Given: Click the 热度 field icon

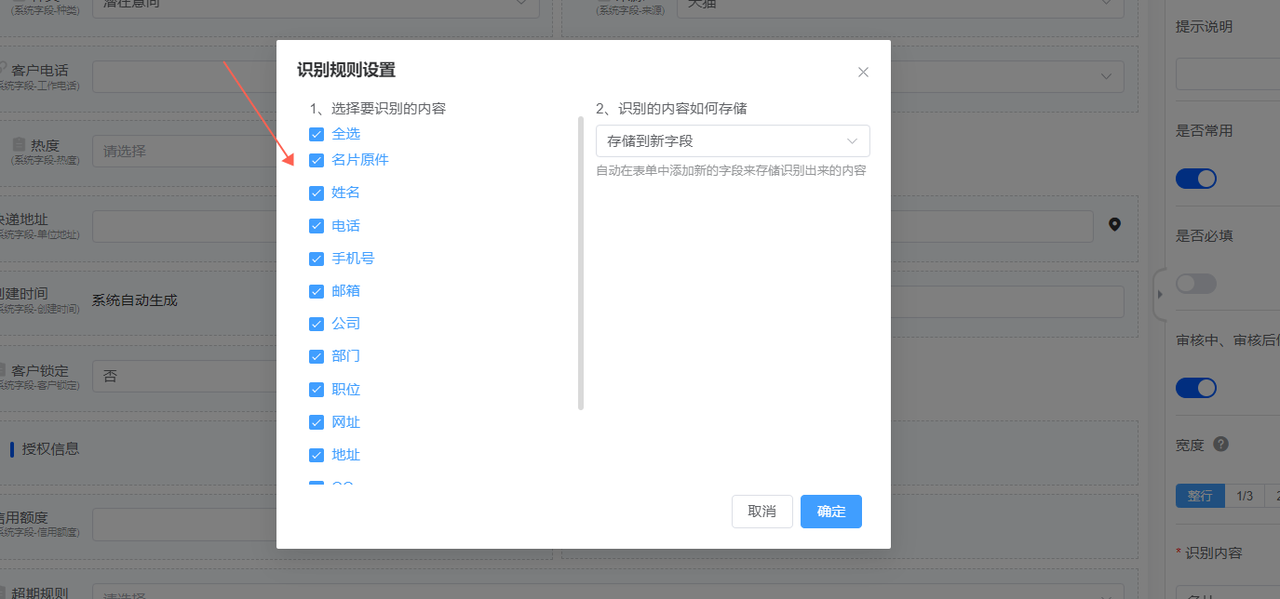Looking at the screenshot, I should coord(19,145).
